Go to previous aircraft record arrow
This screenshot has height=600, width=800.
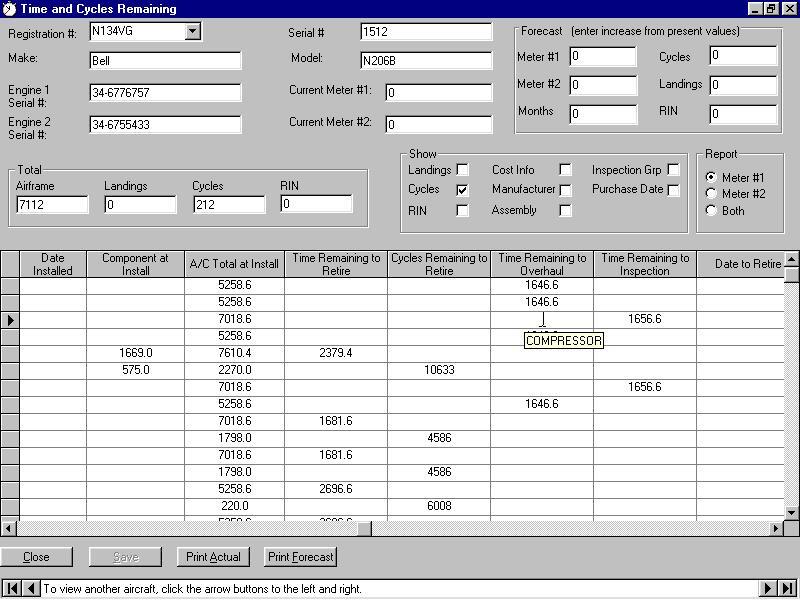(31, 589)
